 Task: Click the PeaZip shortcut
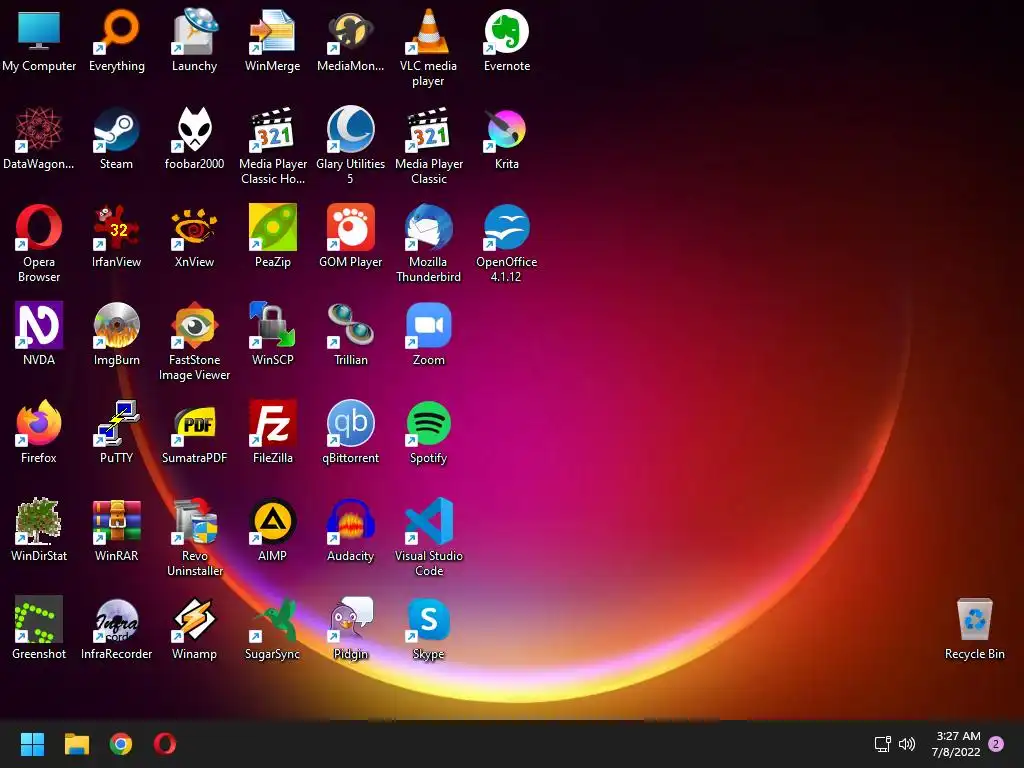pyautogui.click(x=272, y=227)
